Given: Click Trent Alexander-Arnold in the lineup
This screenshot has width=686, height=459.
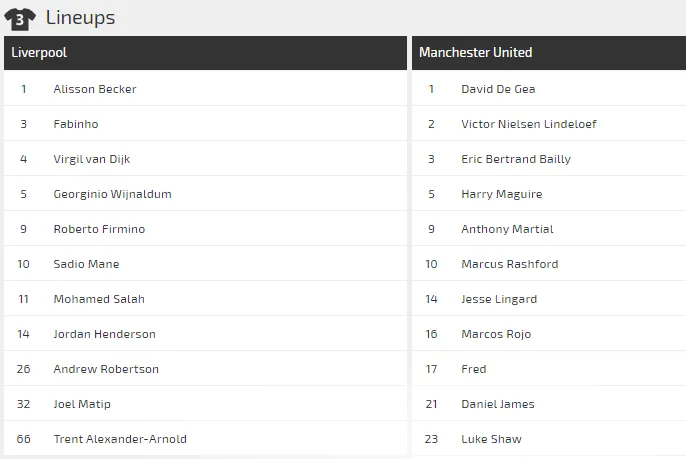Looking at the screenshot, I should (x=120, y=439).
